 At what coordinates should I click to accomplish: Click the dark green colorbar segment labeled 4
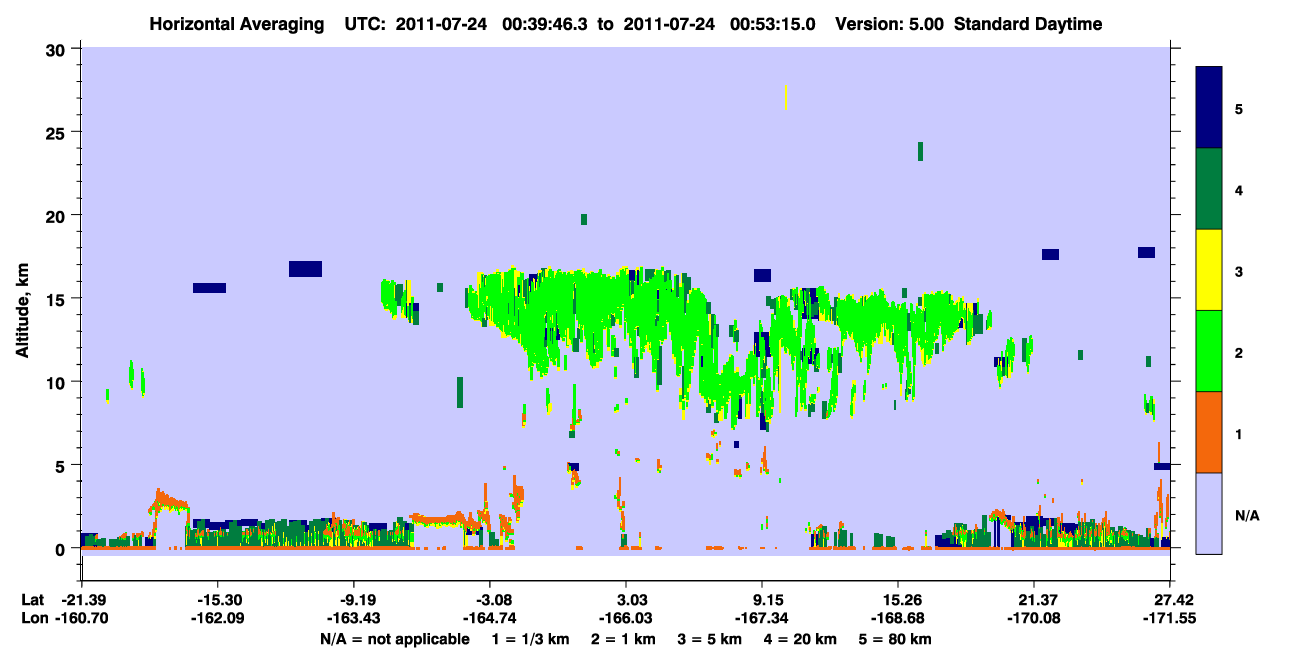[x=1209, y=189]
